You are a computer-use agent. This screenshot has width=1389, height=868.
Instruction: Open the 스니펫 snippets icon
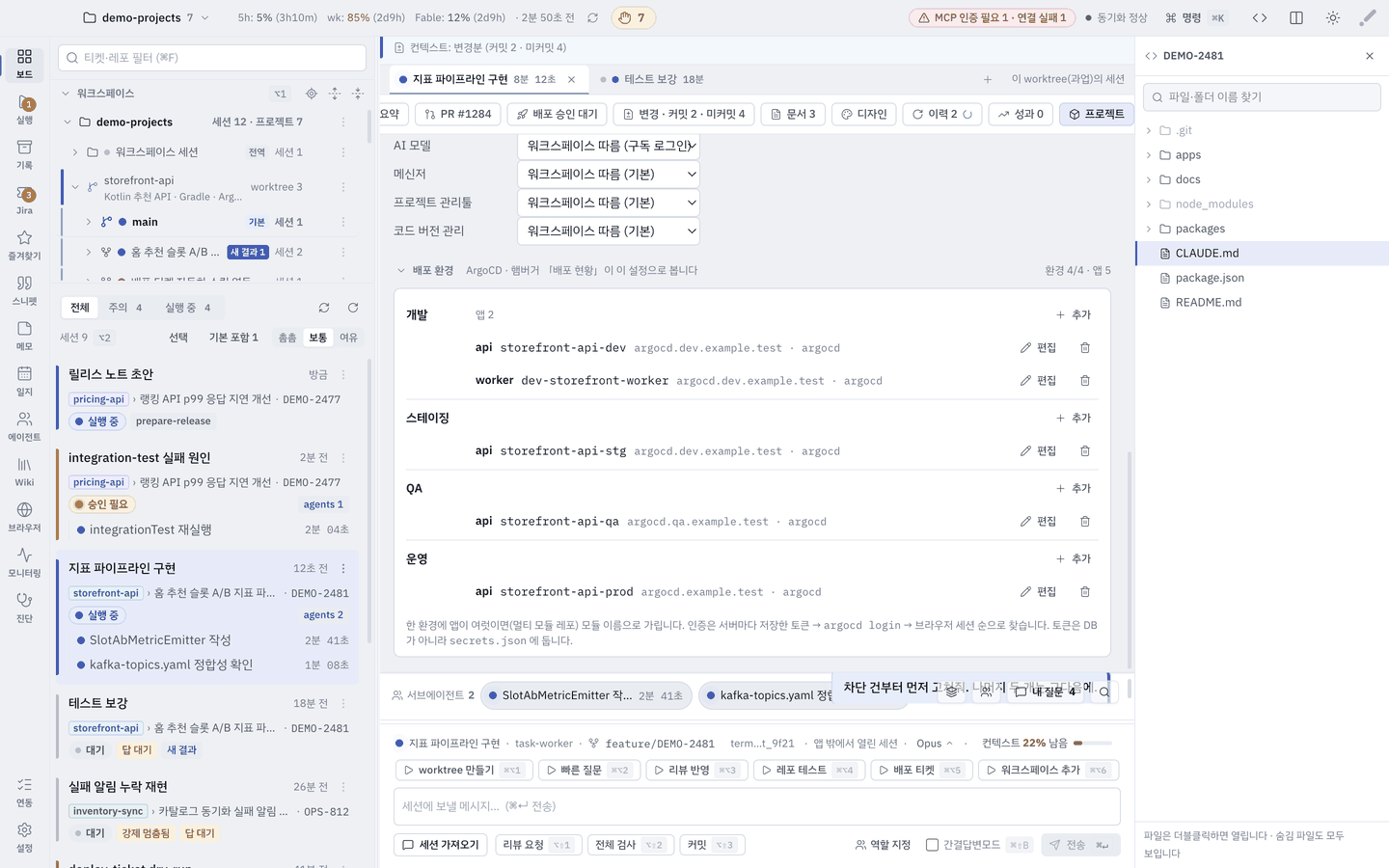(24, 290)
